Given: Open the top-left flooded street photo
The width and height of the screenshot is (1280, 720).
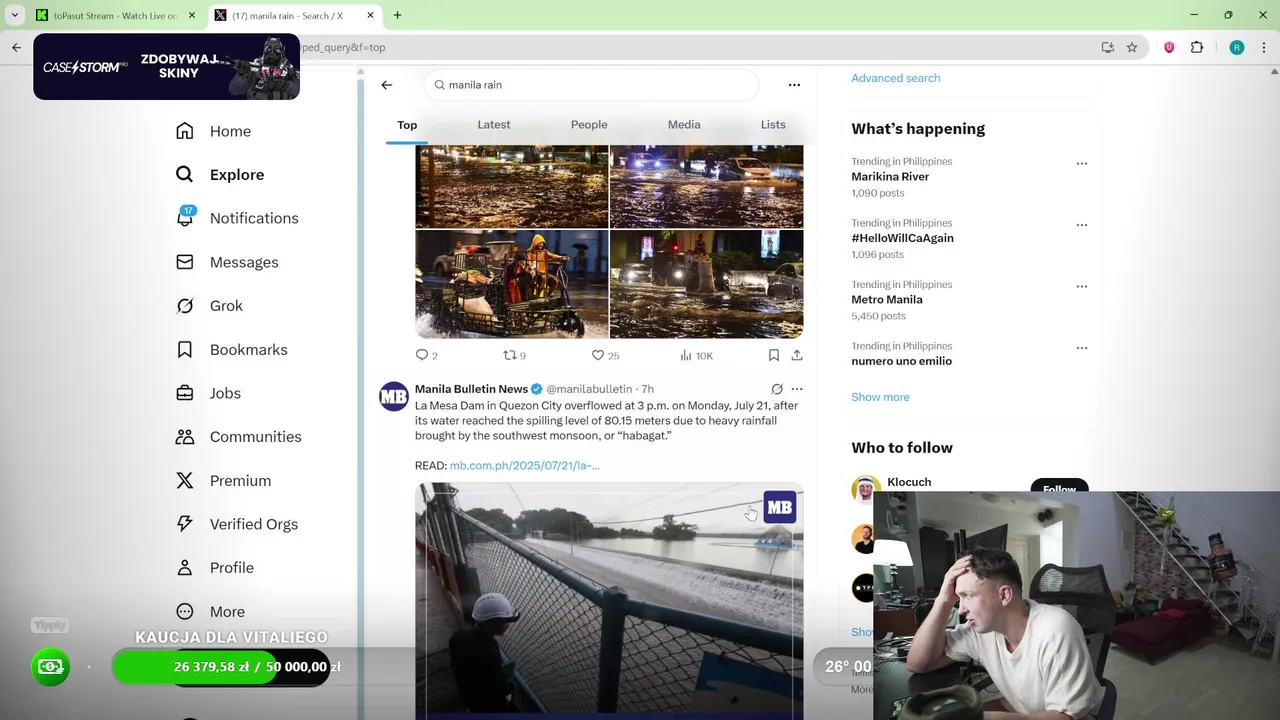Looking at the screenshot, I should 512,186.
